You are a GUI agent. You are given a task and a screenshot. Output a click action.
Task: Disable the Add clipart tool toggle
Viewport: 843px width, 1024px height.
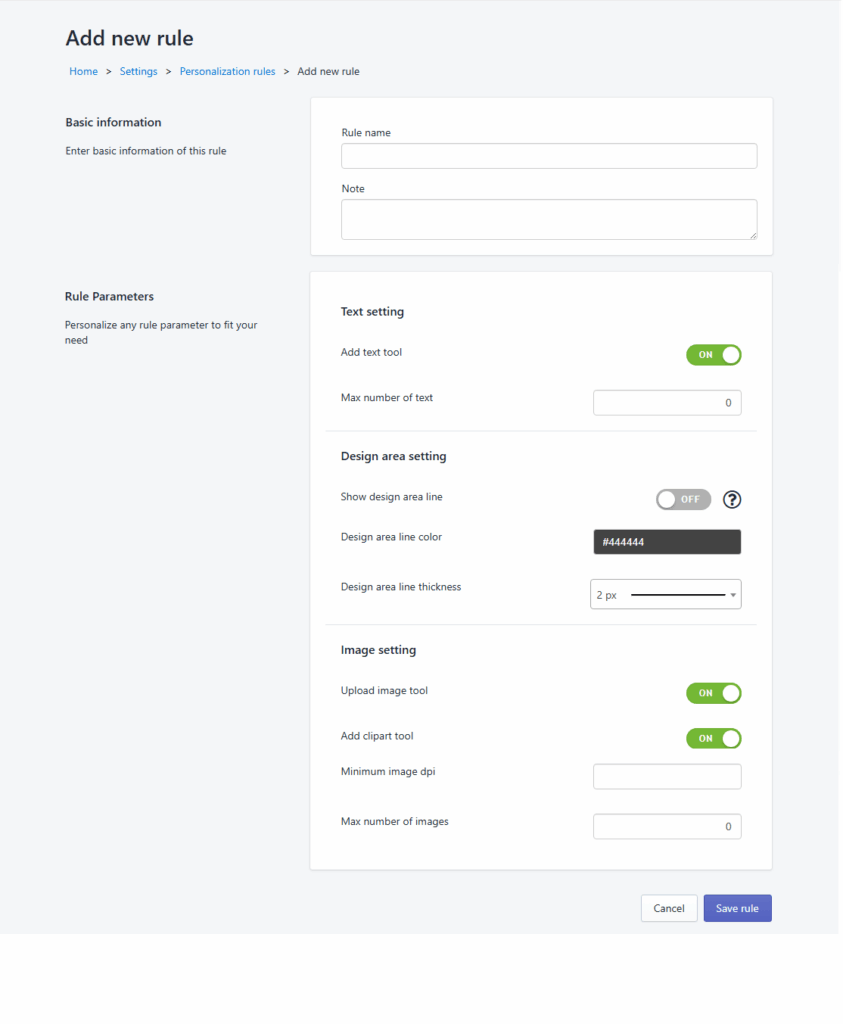714,739
